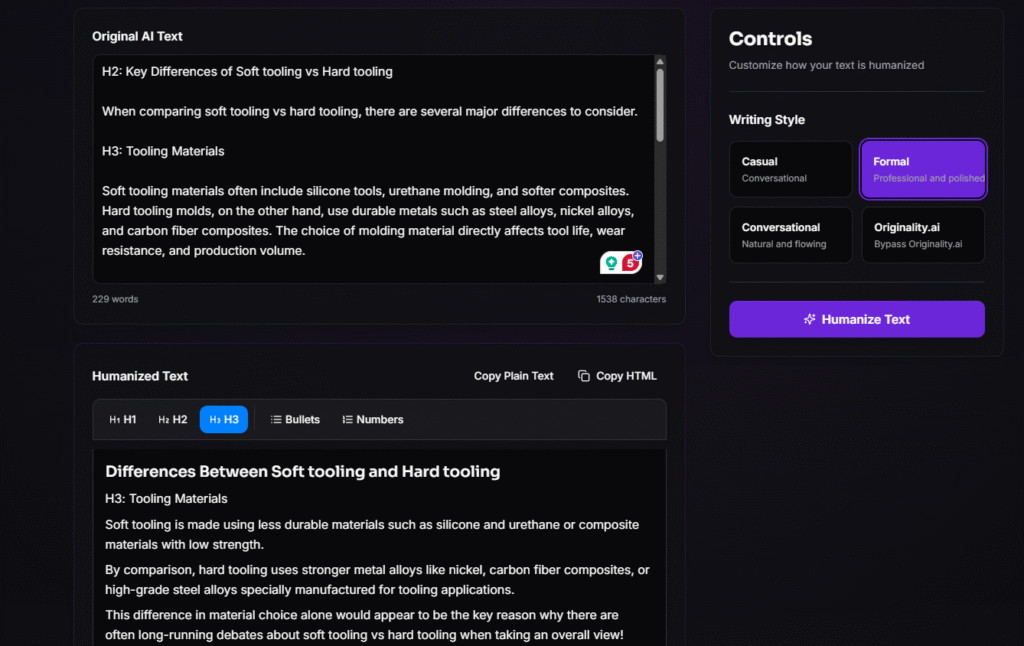Click the Original AI Text scrollbar thumb

(x=660, y=105)
